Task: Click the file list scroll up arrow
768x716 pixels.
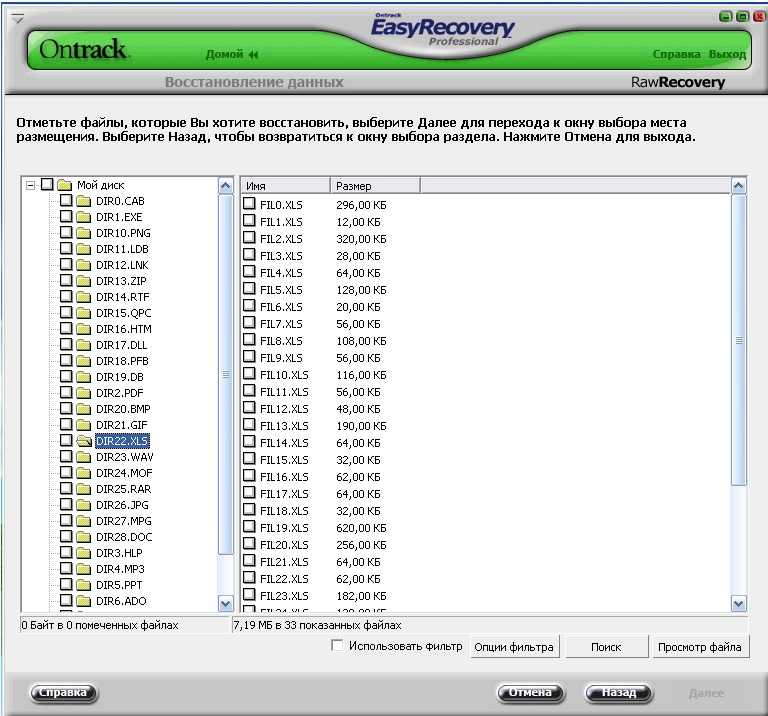Action: coord(739,186)
